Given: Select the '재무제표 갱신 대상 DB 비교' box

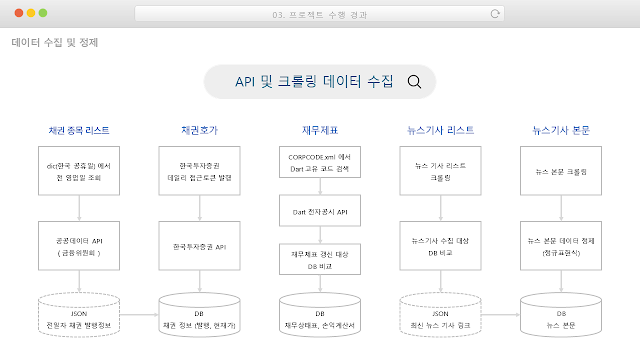Looking at the screenshot, I should (320, 259).
